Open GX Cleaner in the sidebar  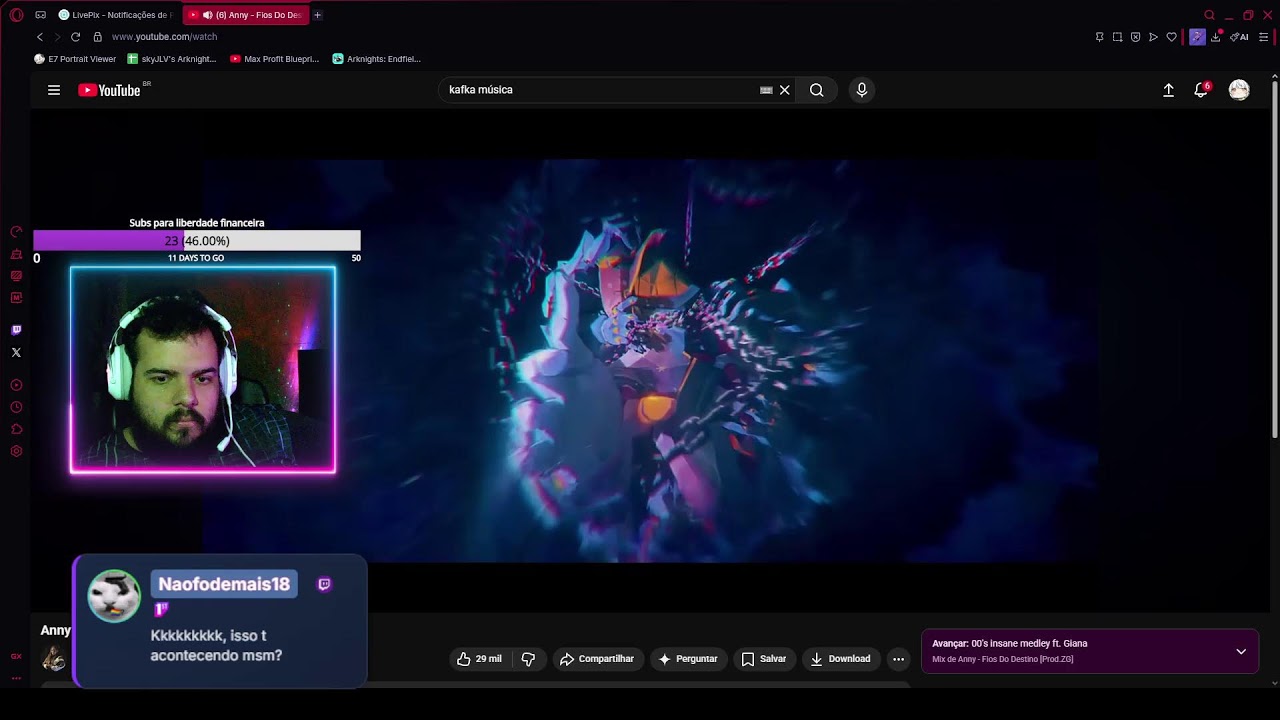coord(16,254)
